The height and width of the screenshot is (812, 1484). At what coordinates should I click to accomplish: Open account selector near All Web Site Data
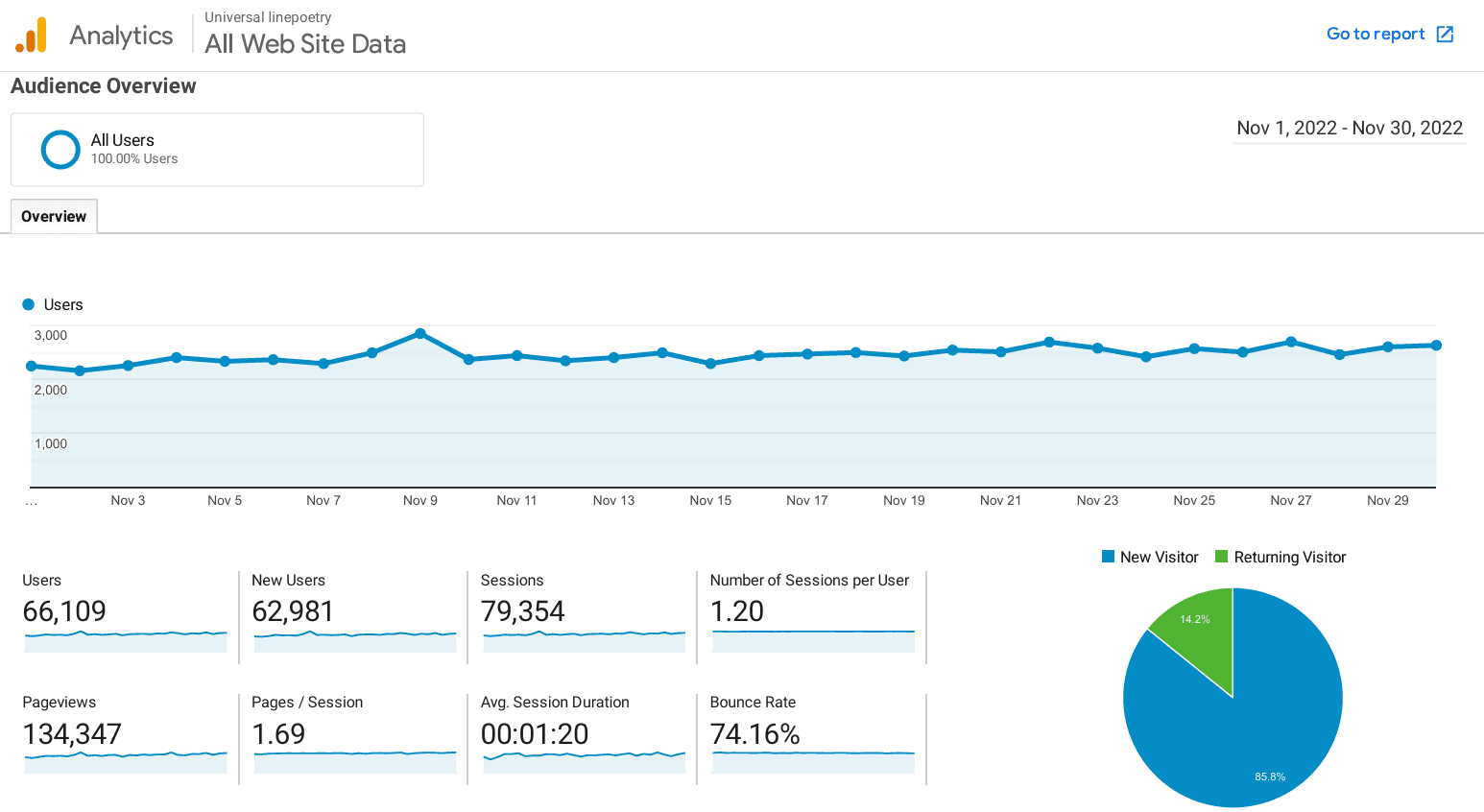tap(304, 43)
